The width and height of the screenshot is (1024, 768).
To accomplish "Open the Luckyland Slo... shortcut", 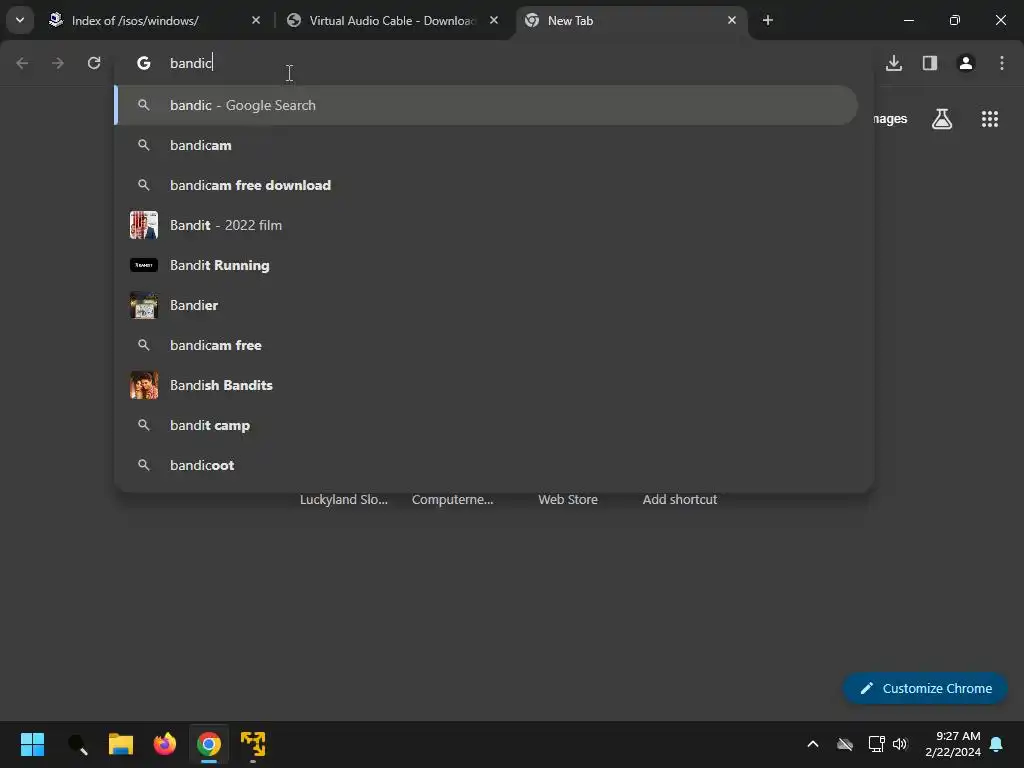I will (x=344, y=500).
